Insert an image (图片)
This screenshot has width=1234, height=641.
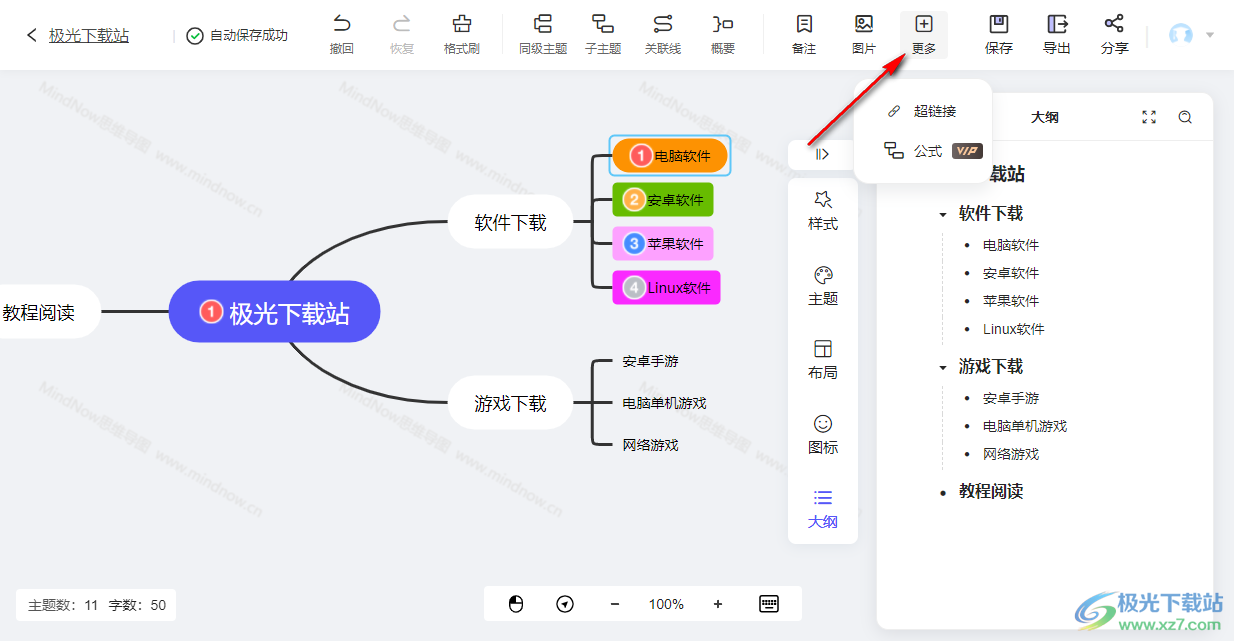tap(864, 34)
